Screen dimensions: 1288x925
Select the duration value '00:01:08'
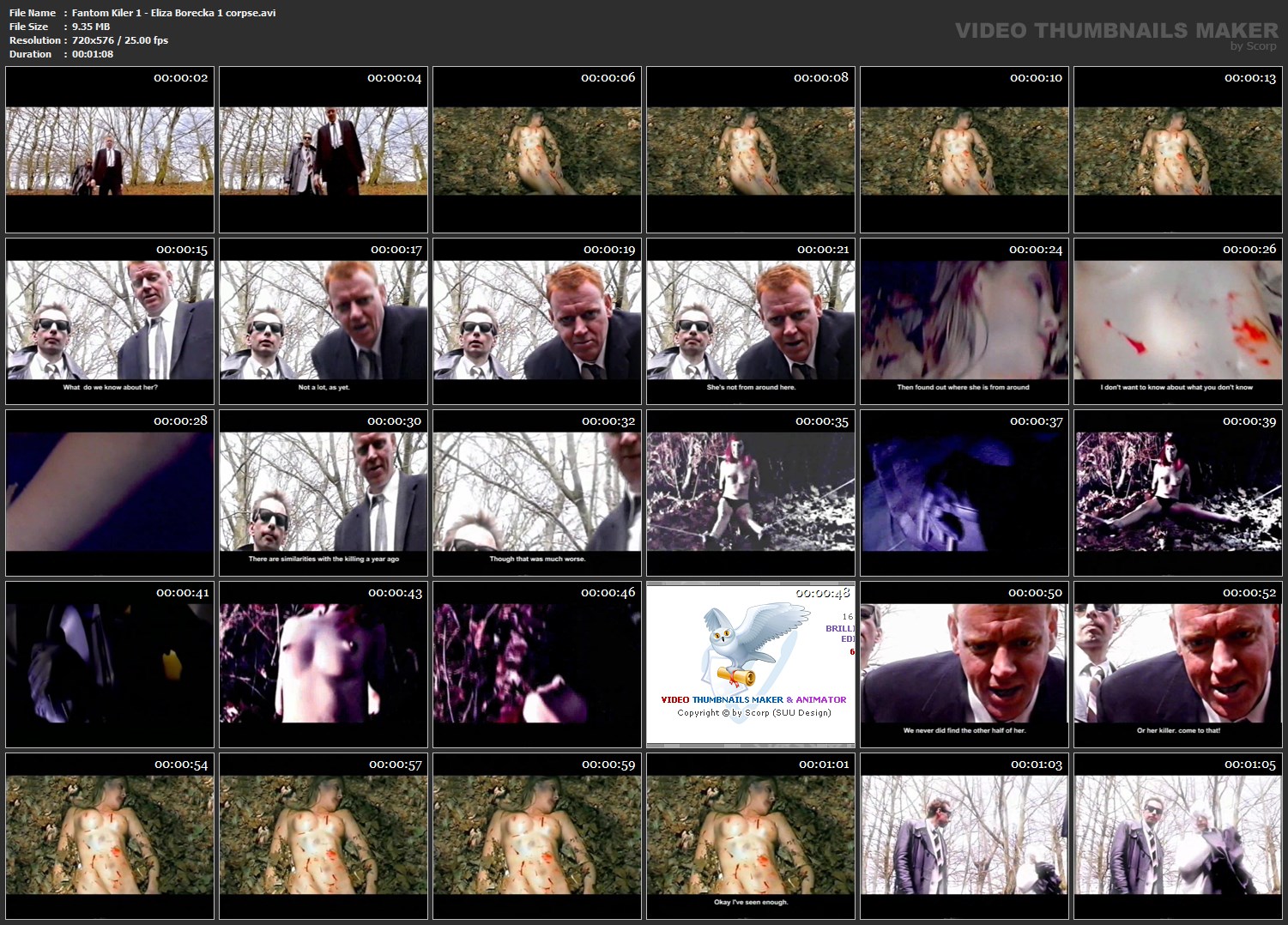(93, 54)
